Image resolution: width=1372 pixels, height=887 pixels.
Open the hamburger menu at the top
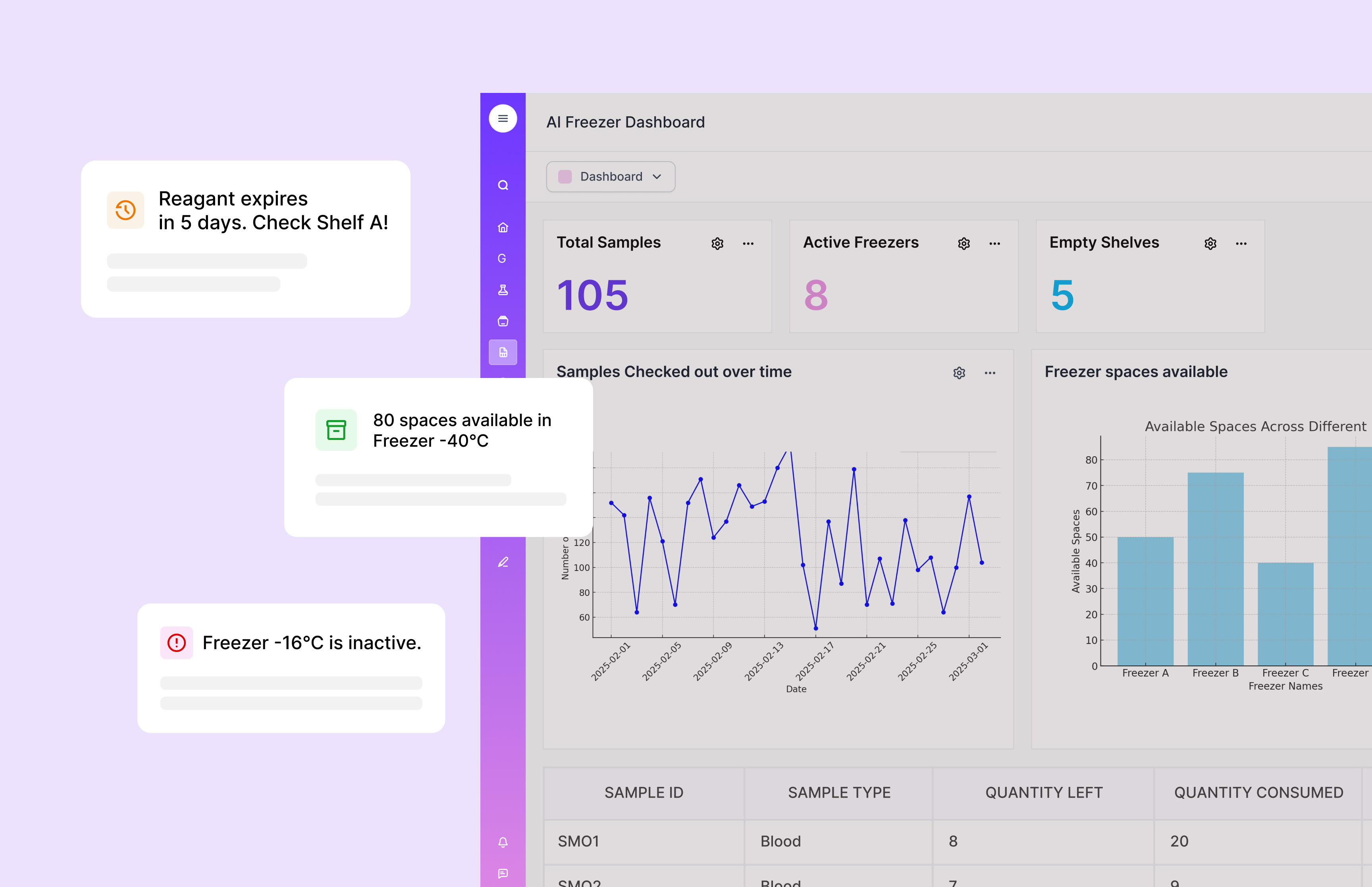(503, 118)
